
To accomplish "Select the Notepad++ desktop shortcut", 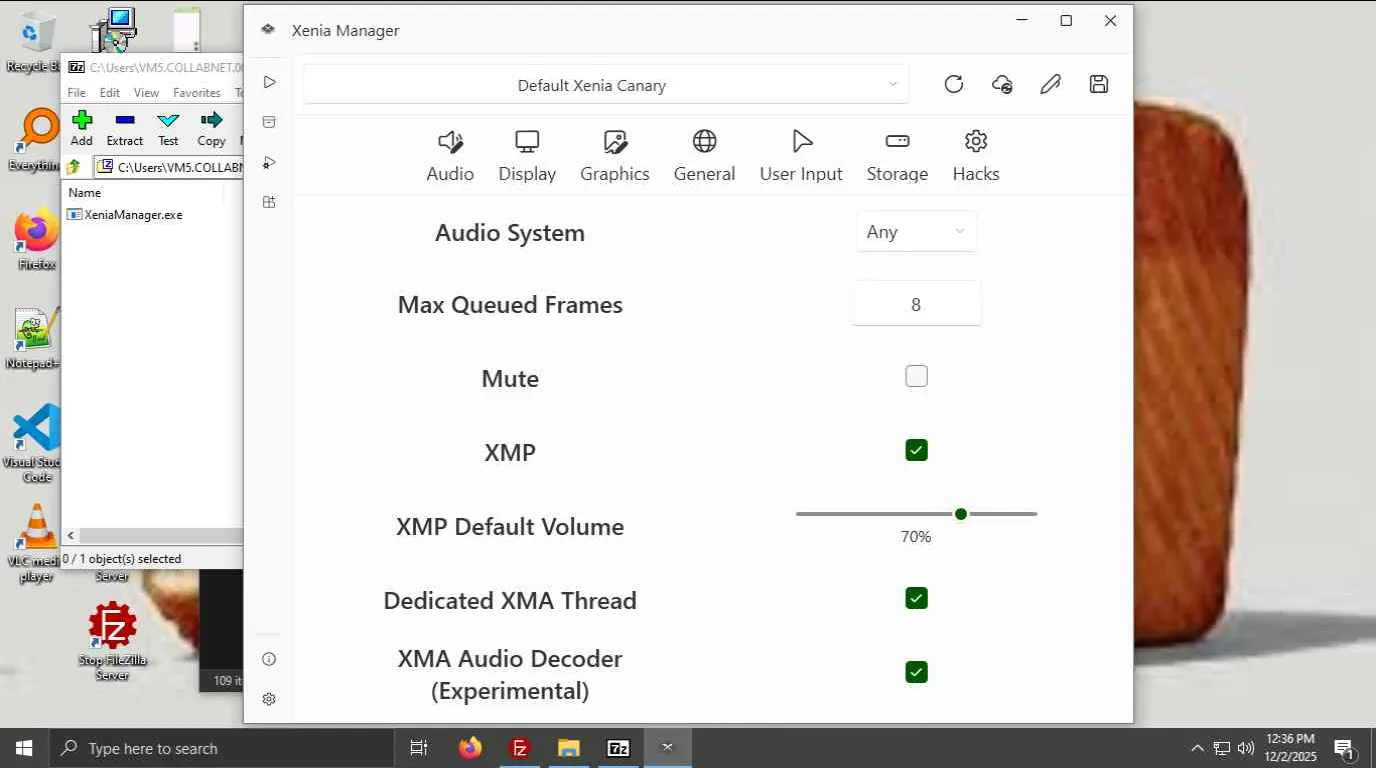I will click(34, 339).
